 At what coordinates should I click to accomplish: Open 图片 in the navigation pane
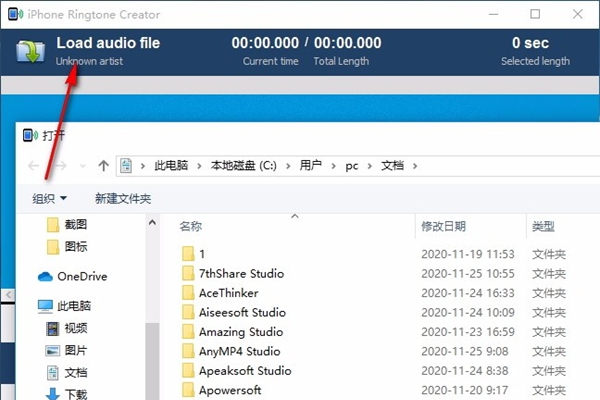pyautogui.click(x=67, y=350)
